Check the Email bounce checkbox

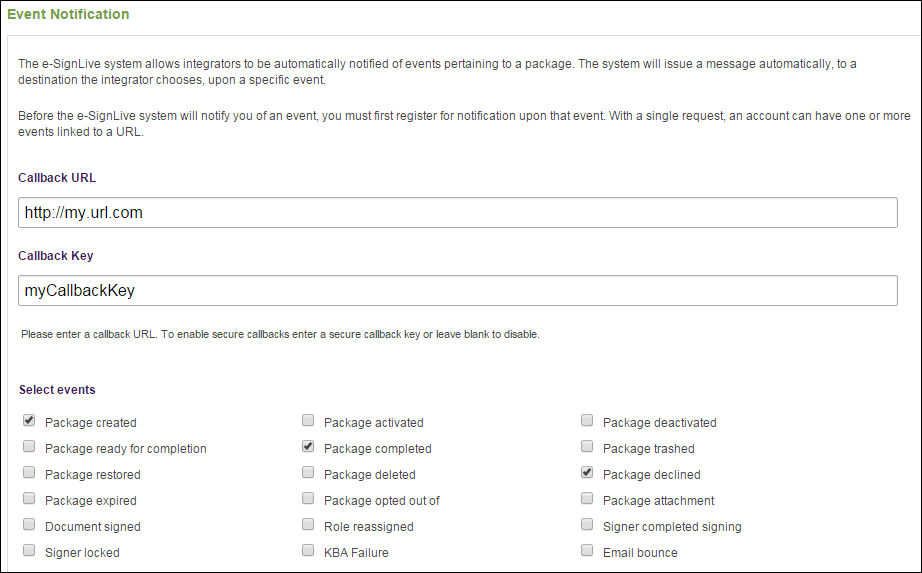tap(587, 551)
